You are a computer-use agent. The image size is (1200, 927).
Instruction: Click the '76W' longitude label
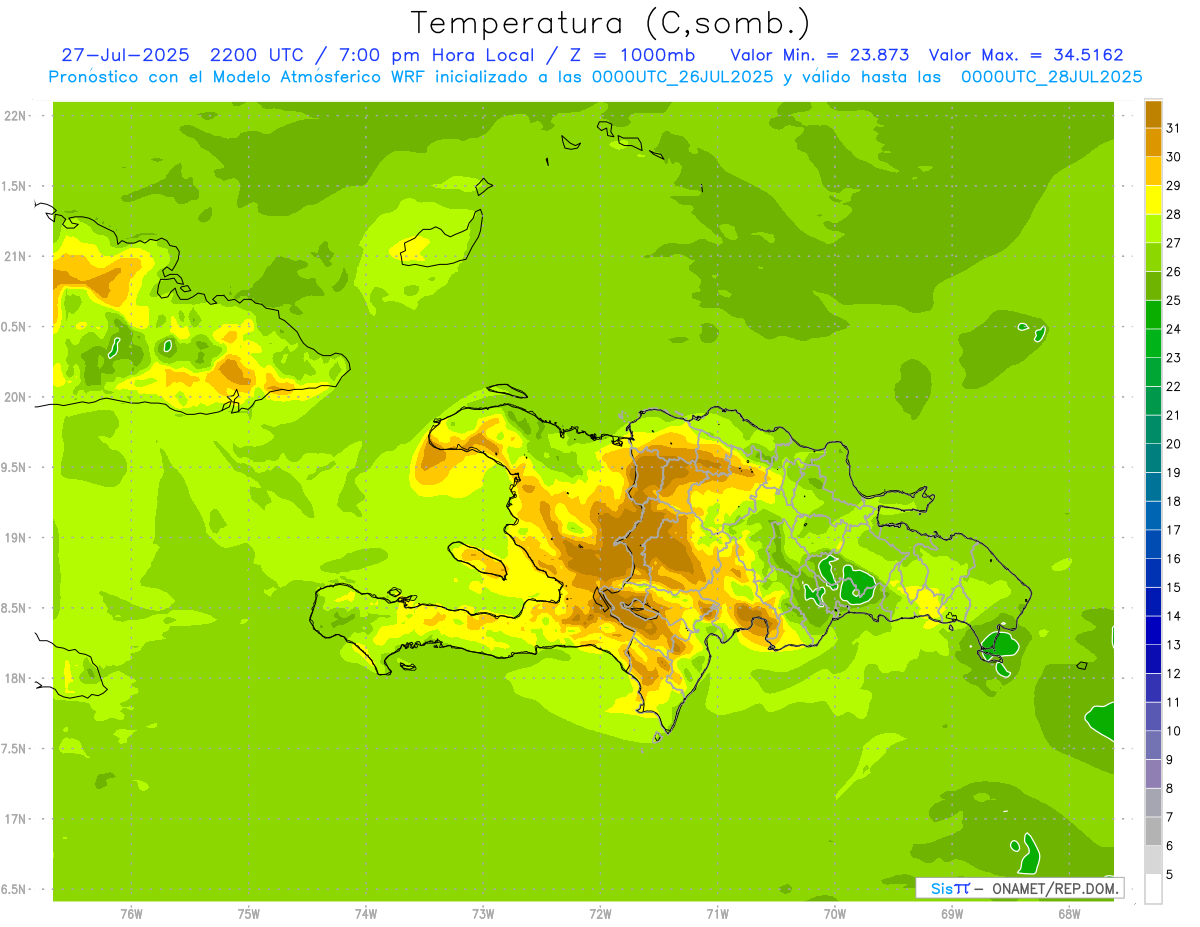tap(131, 913)
